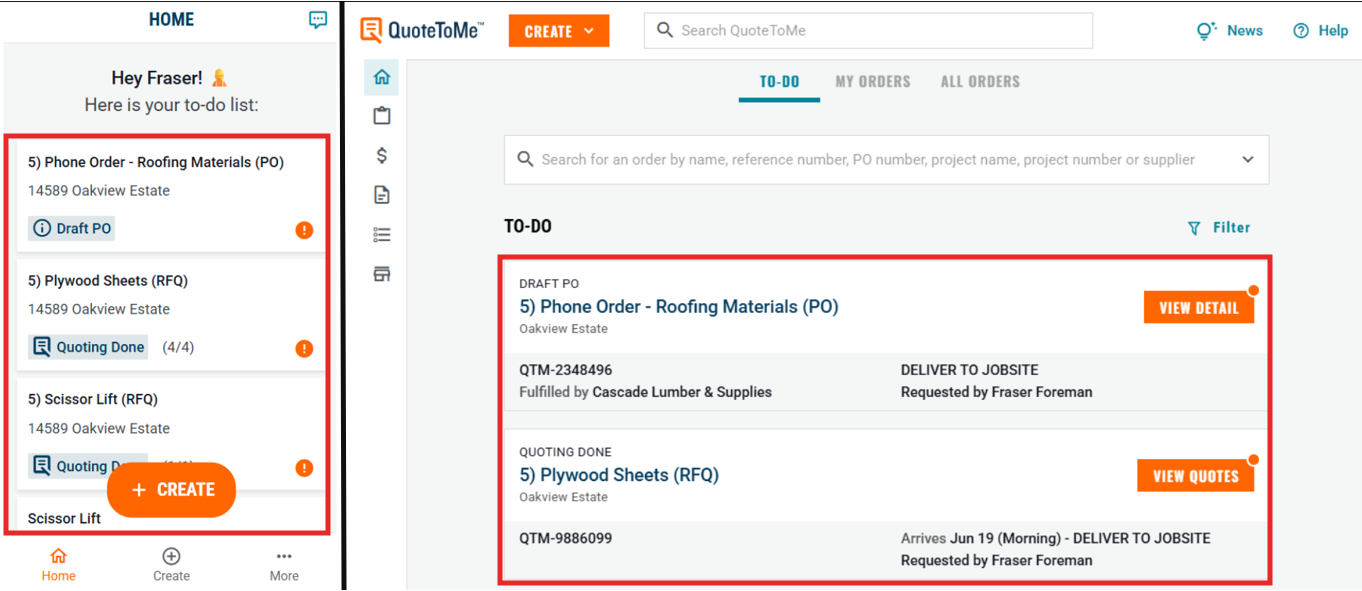Open the 5) Scissor Lift (RFQ) mobile card
The width and height of the screenshot is (1362, 591).
tap(170, 434)
